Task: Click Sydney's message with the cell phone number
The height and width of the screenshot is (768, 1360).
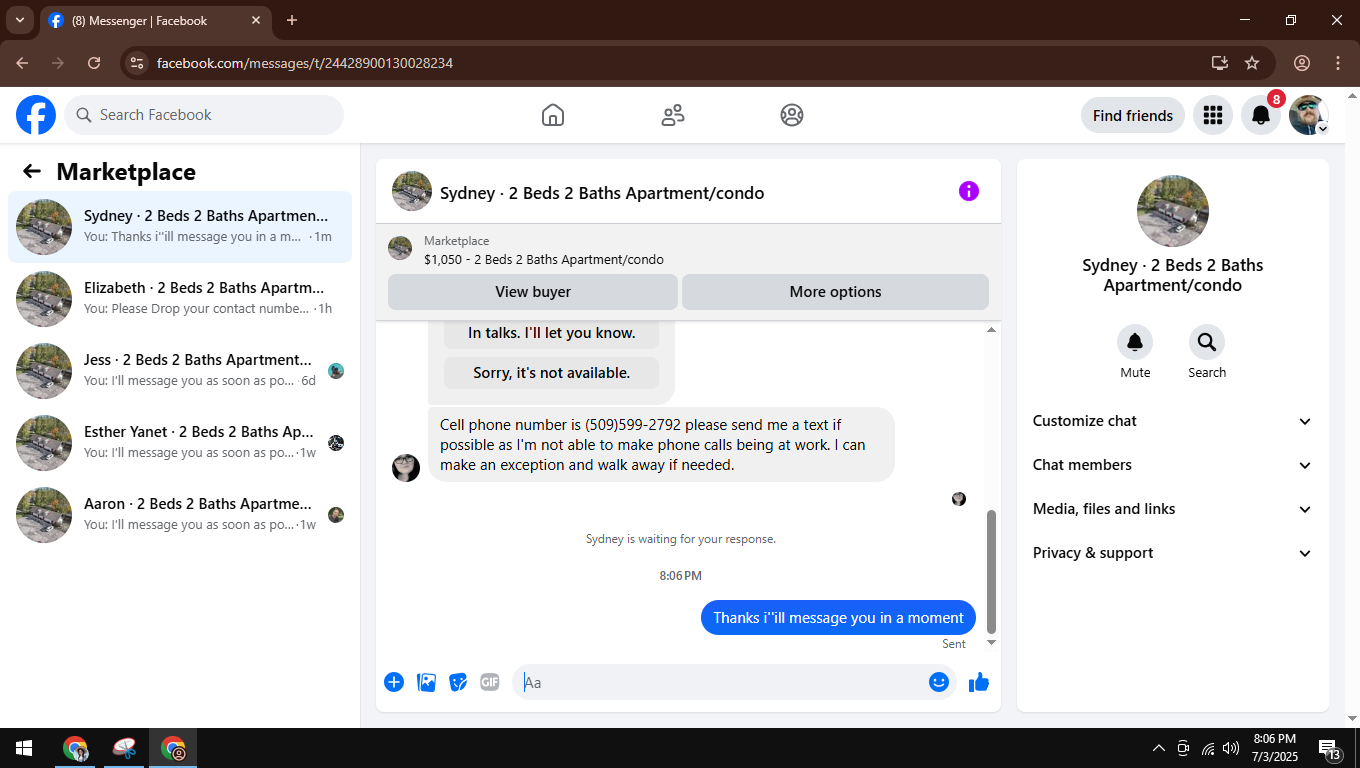Action: click(661, 444)
